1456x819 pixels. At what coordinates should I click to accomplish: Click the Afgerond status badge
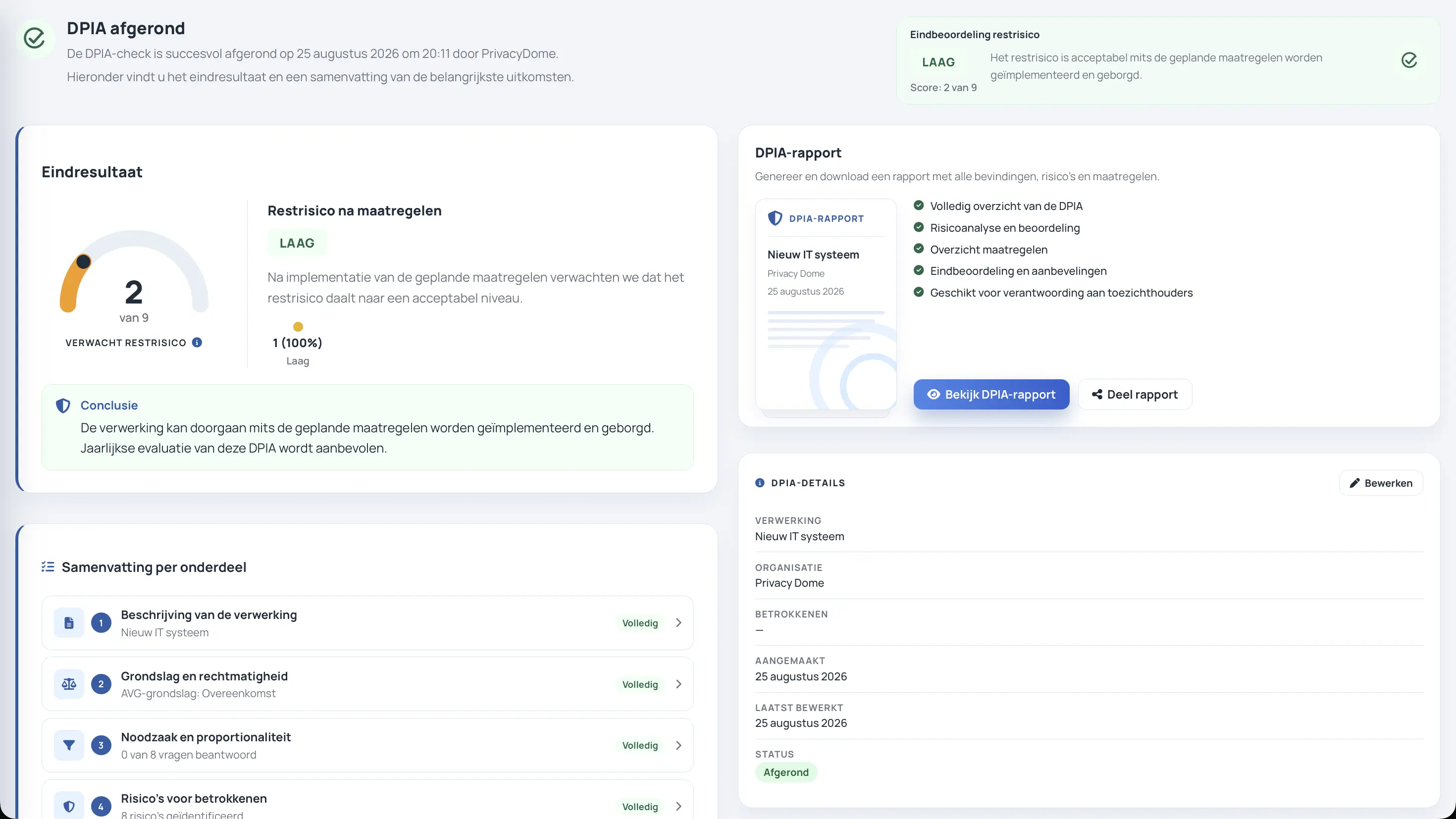[785, 772]
